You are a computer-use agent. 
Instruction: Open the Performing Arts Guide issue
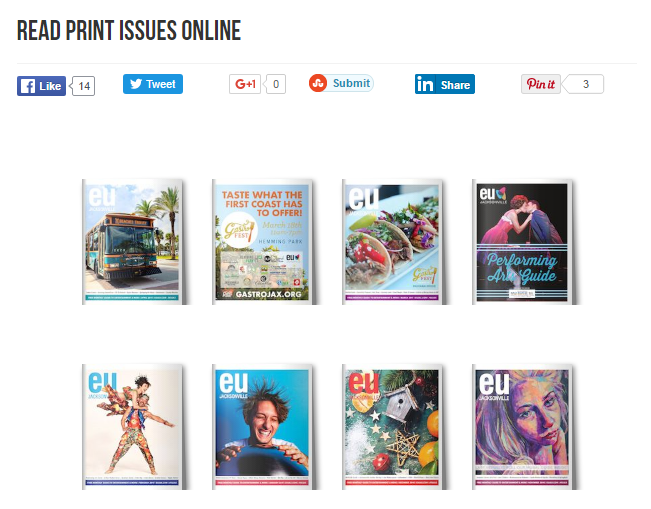[x=522, y=242]
